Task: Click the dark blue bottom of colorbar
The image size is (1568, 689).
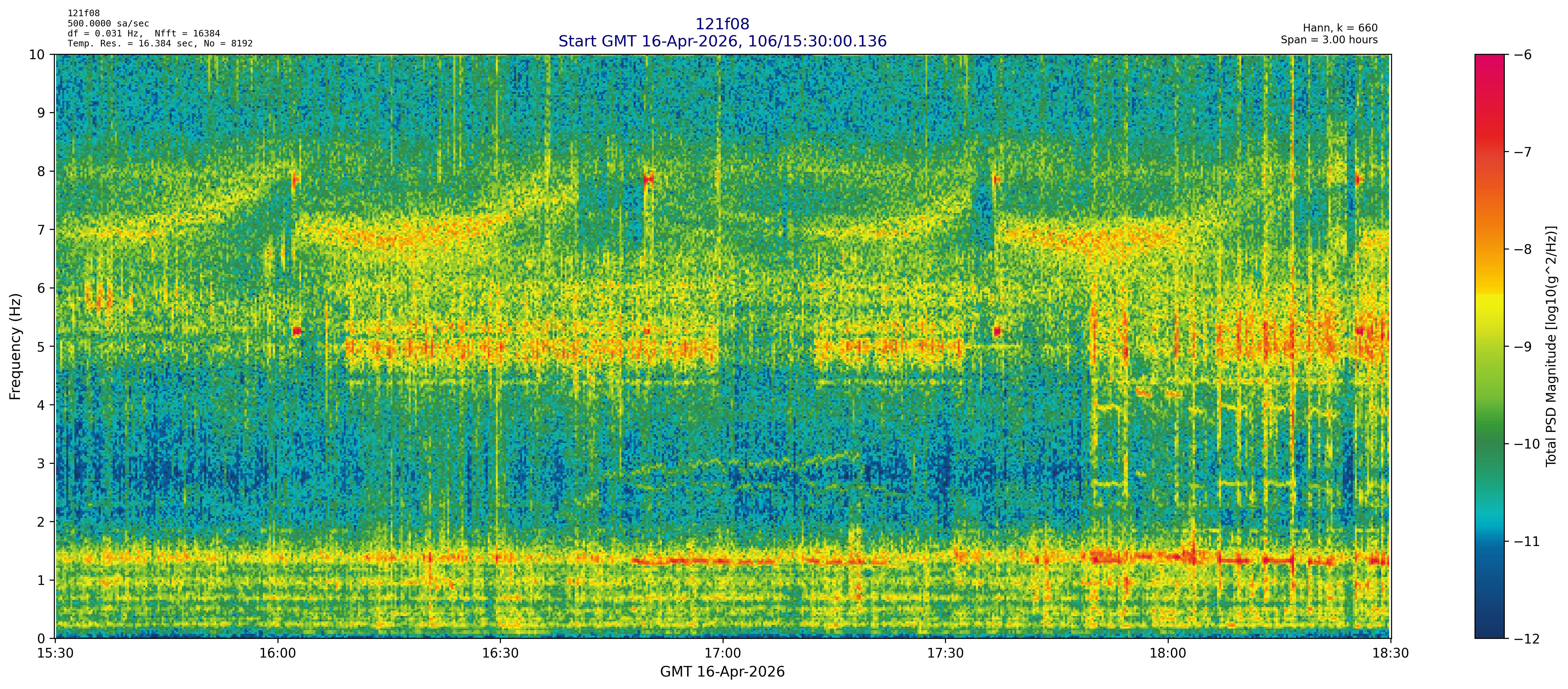Action: (x=1489, y=630)
